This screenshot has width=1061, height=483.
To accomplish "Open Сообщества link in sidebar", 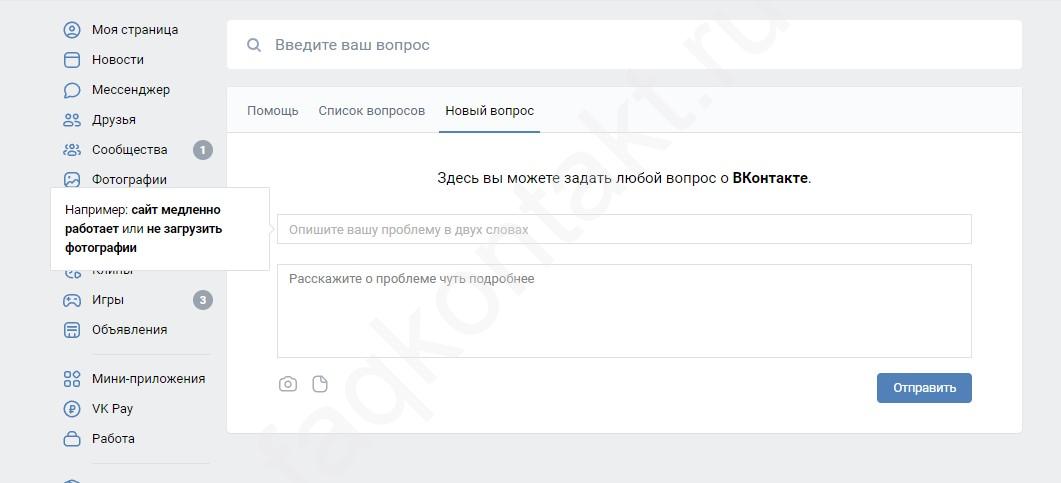I will (x=129, y=150).
